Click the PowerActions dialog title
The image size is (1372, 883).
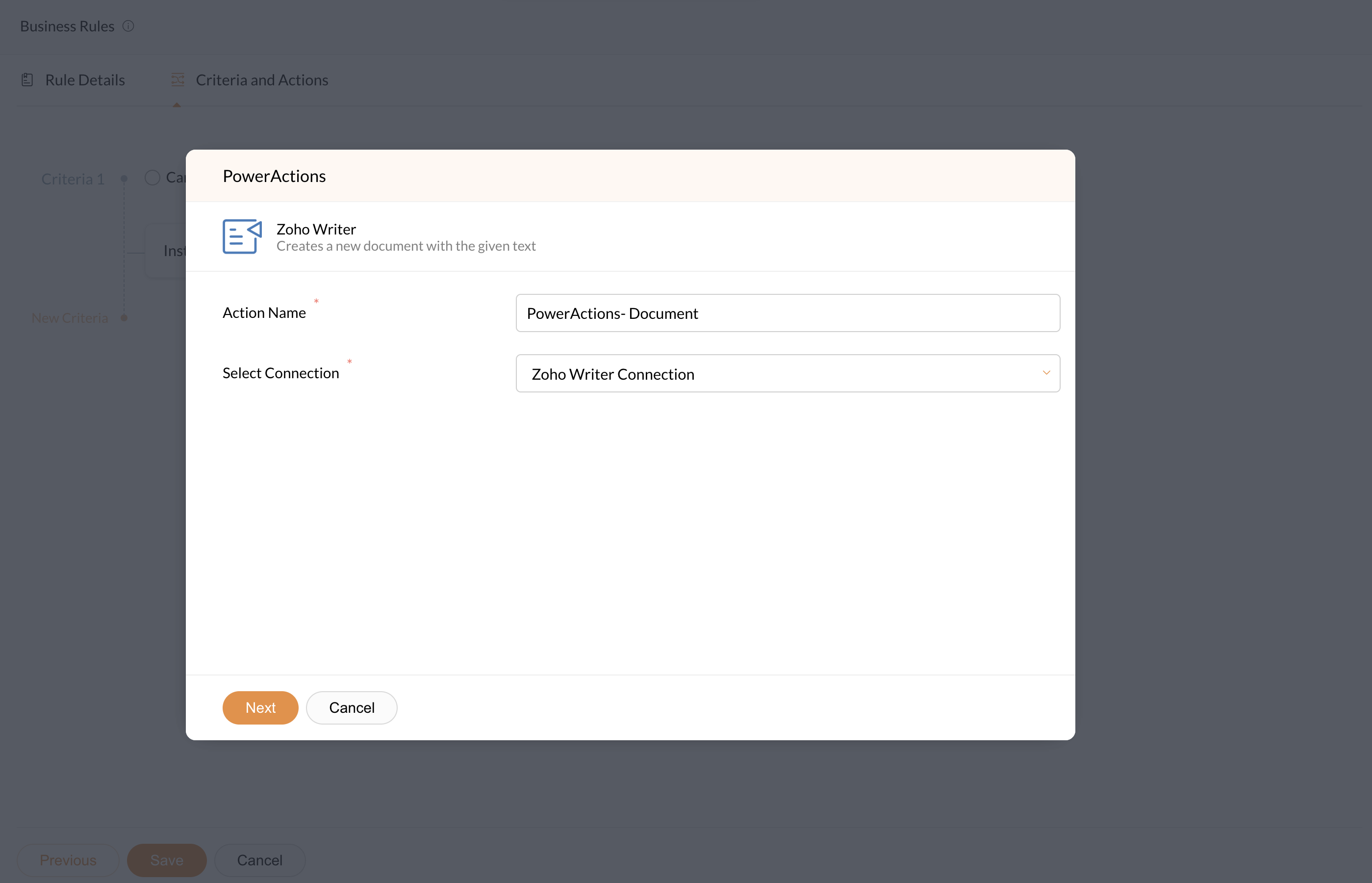pyautogui.click(x=274, y=176)
